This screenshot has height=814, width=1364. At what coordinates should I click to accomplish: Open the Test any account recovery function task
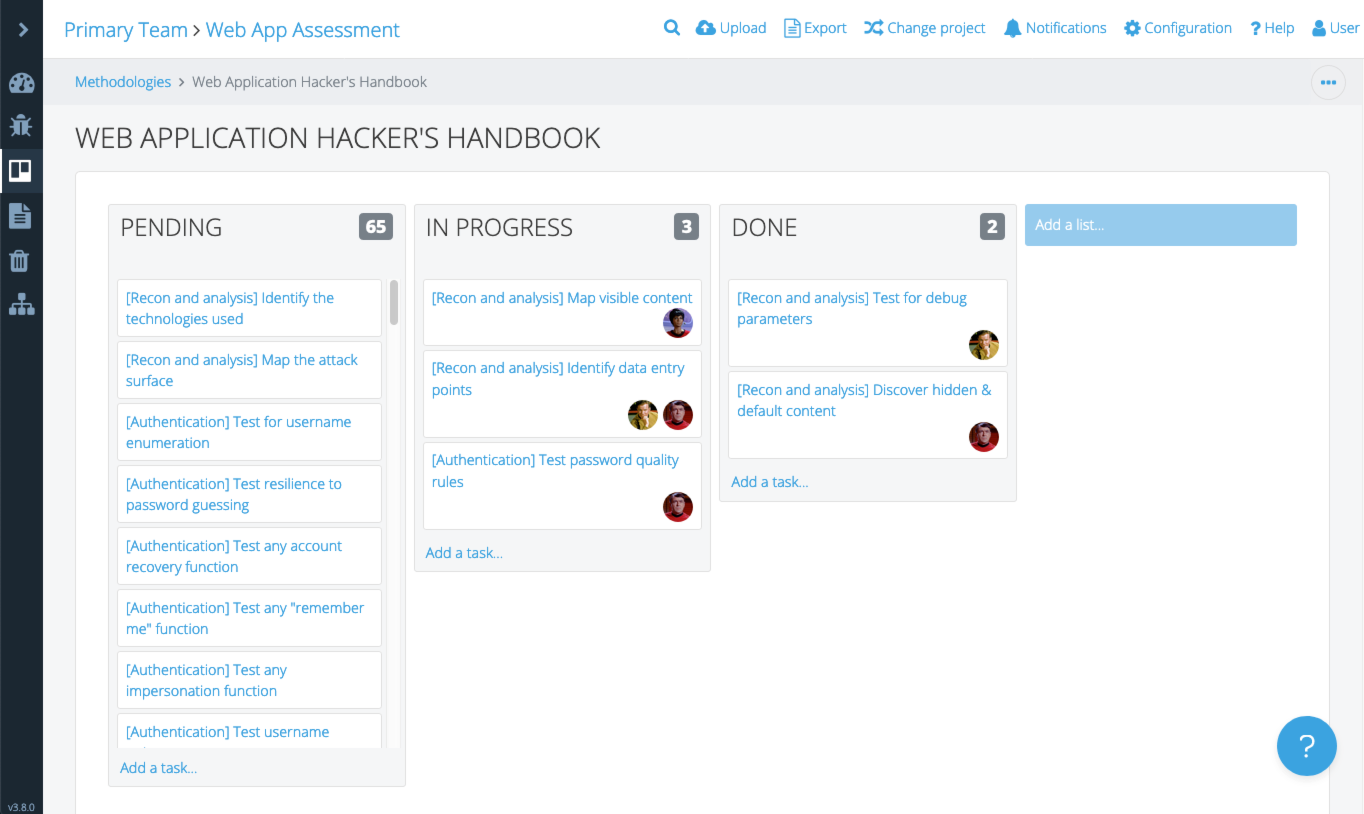pyautogui.click(x=249, y=556)
